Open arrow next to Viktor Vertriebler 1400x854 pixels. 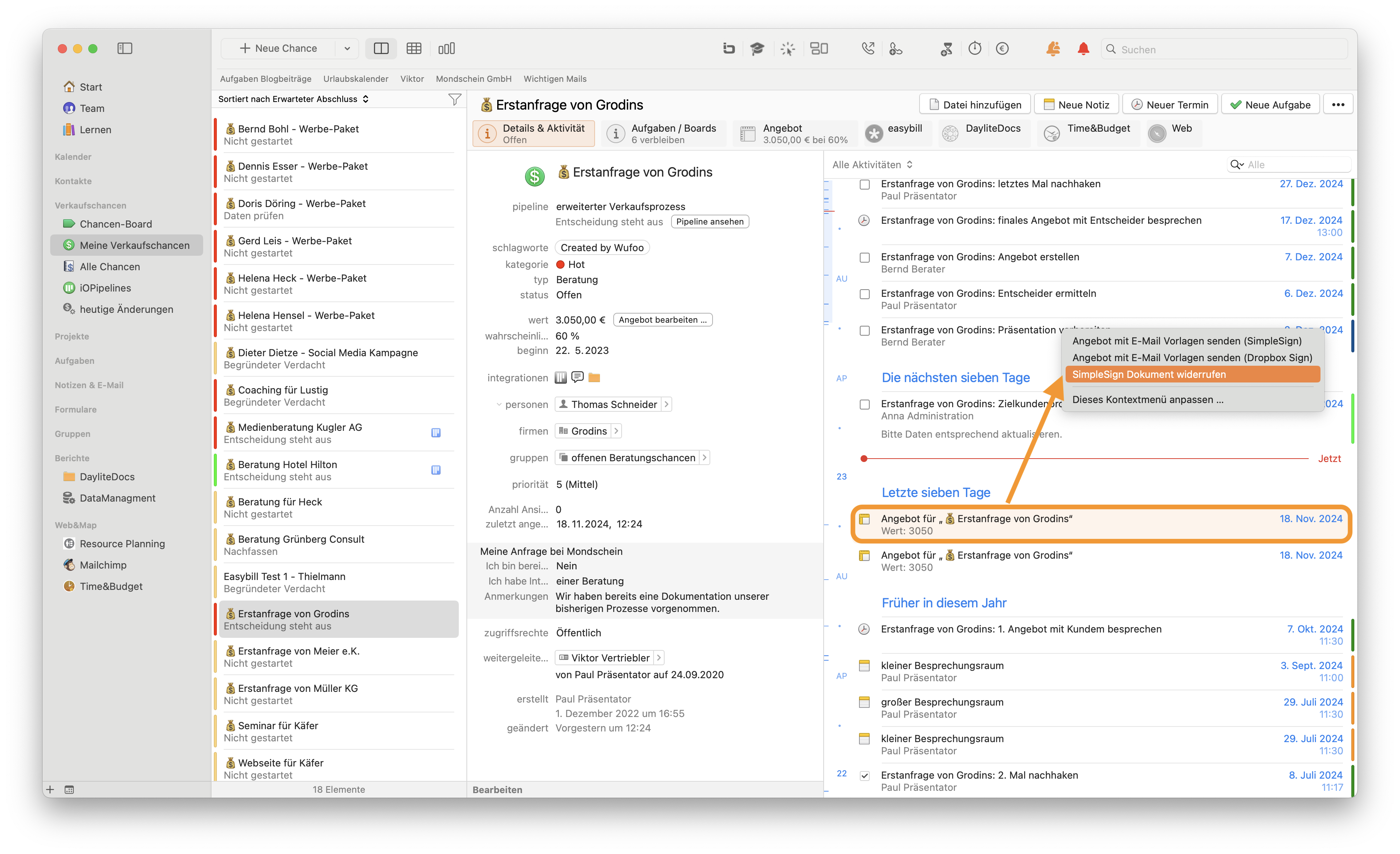point(659,658)
